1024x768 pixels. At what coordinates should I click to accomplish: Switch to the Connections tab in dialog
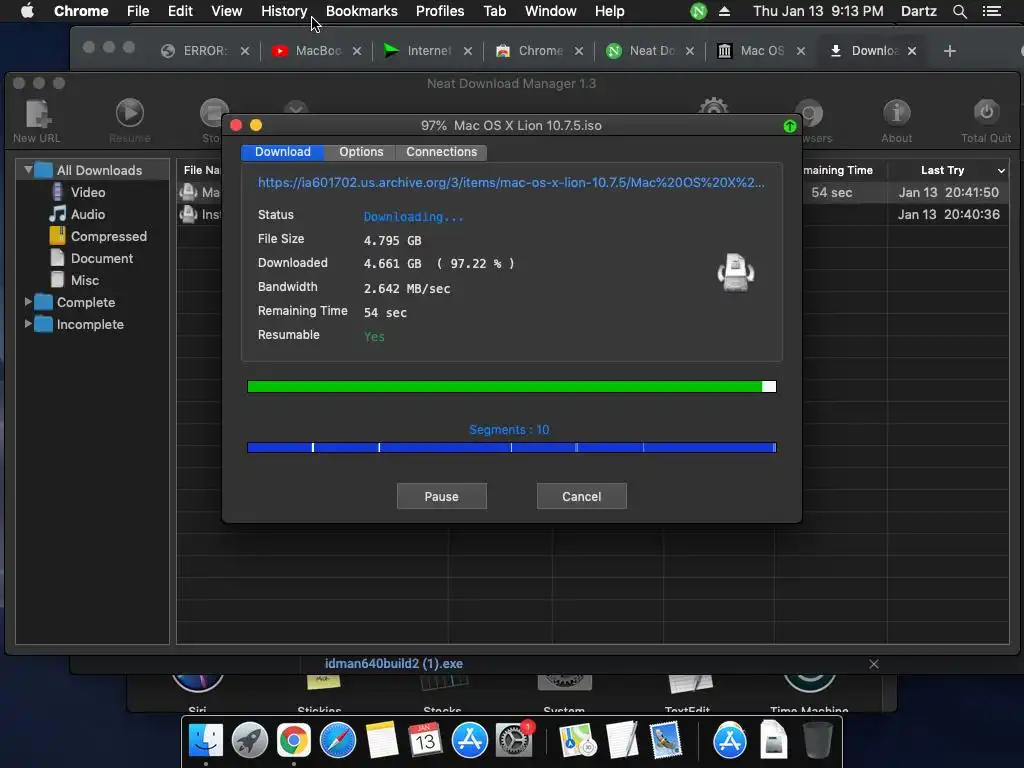pyautogui.click(x=441, y=152)
